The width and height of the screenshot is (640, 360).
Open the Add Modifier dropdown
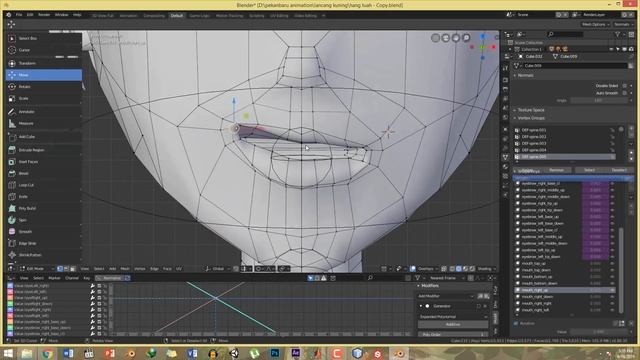(x=446, y=296)
